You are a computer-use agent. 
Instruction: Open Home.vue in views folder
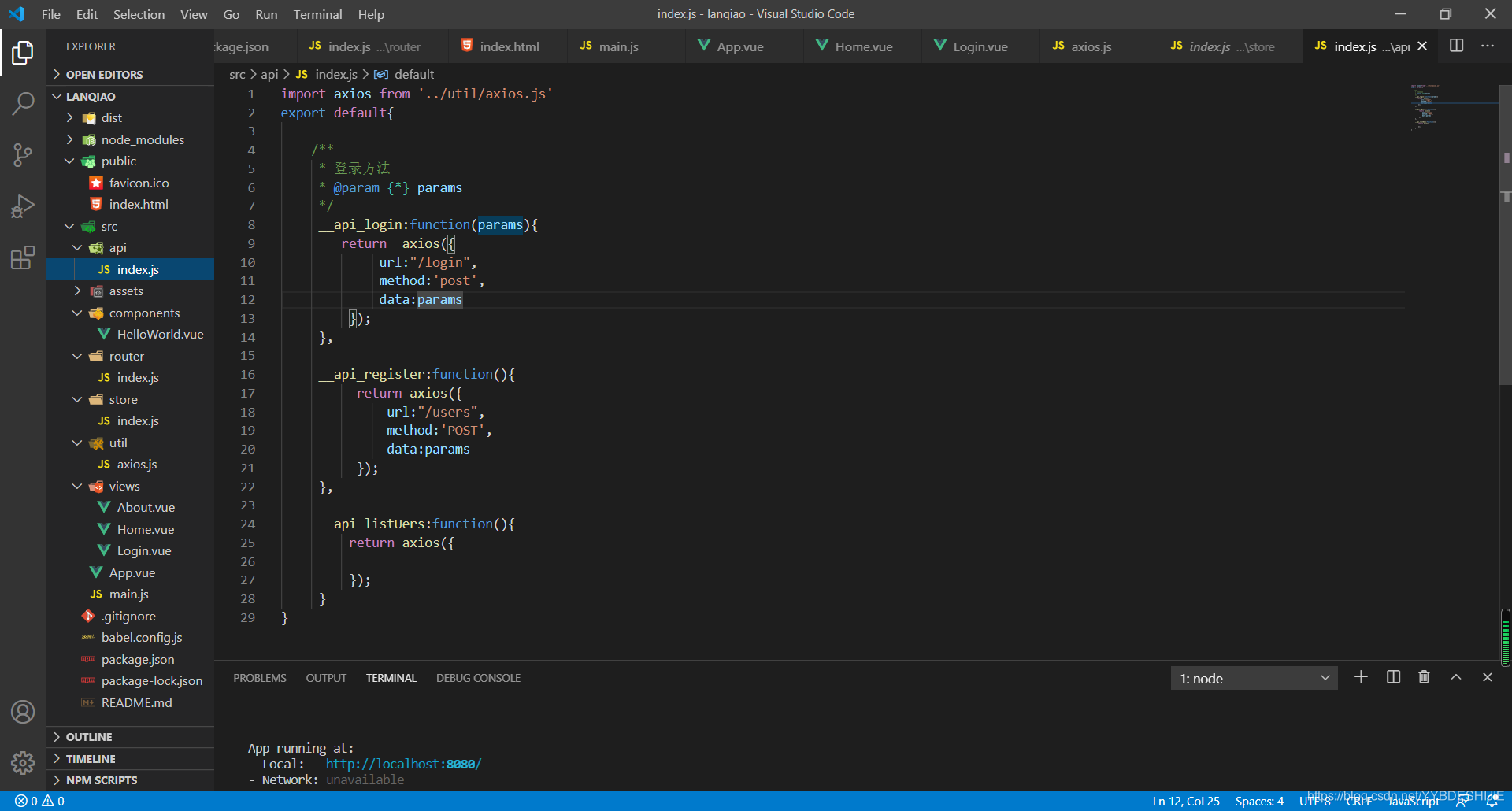146,529
